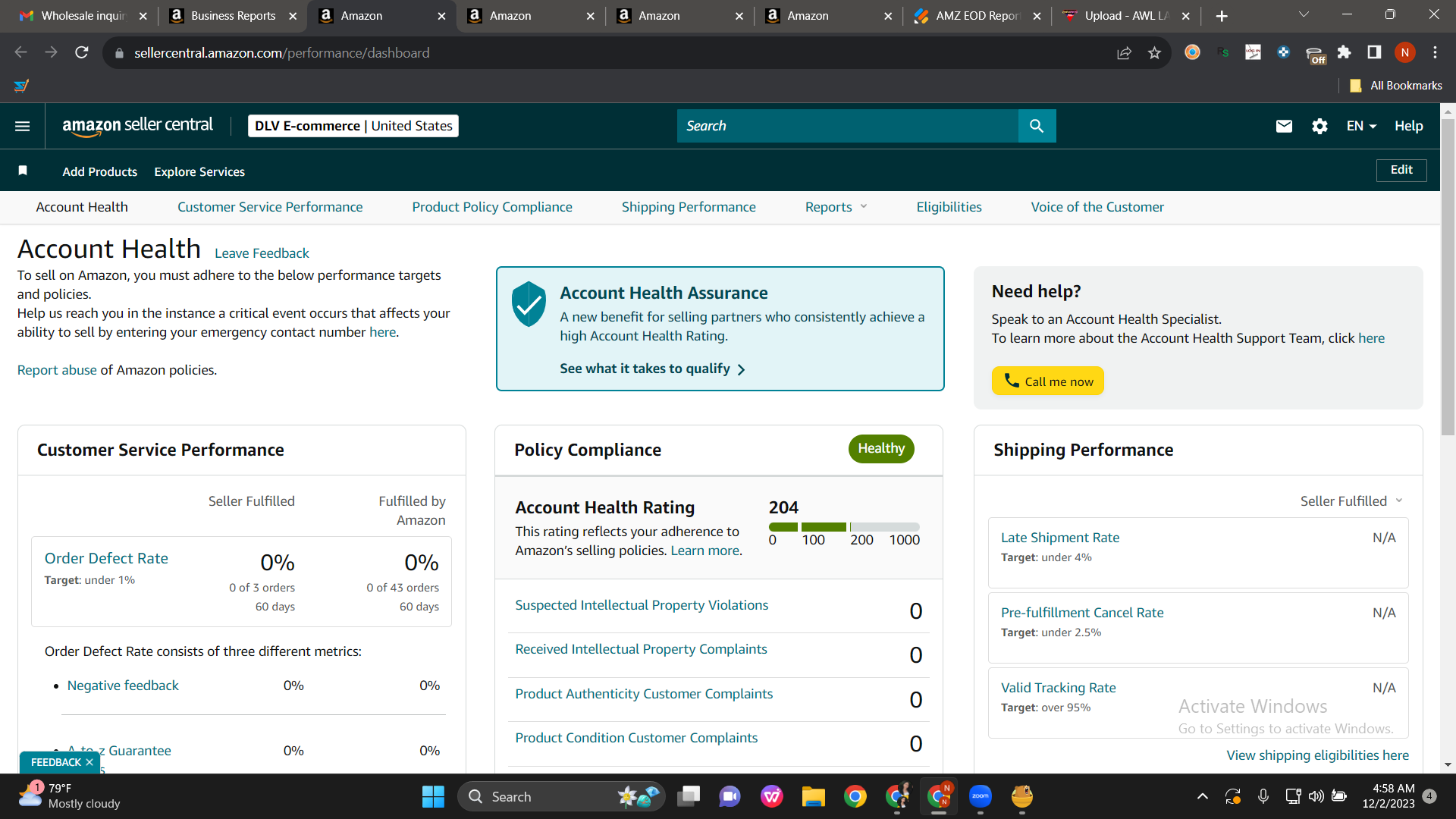Click the Call me now button
Screen dimensions: 1456x819
click(1048, 381)
